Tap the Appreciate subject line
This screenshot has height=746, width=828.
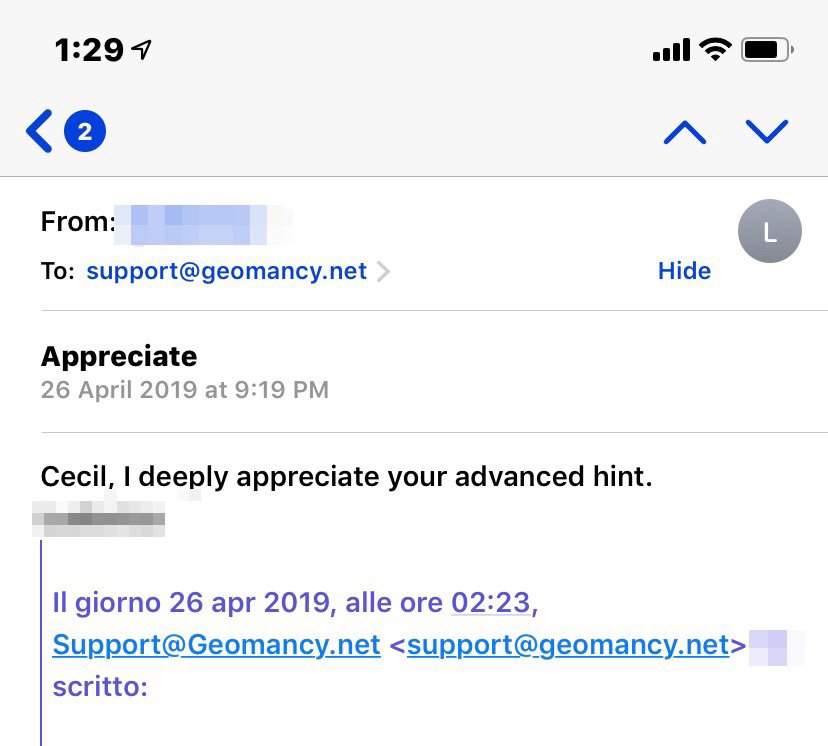click(119, 356)
